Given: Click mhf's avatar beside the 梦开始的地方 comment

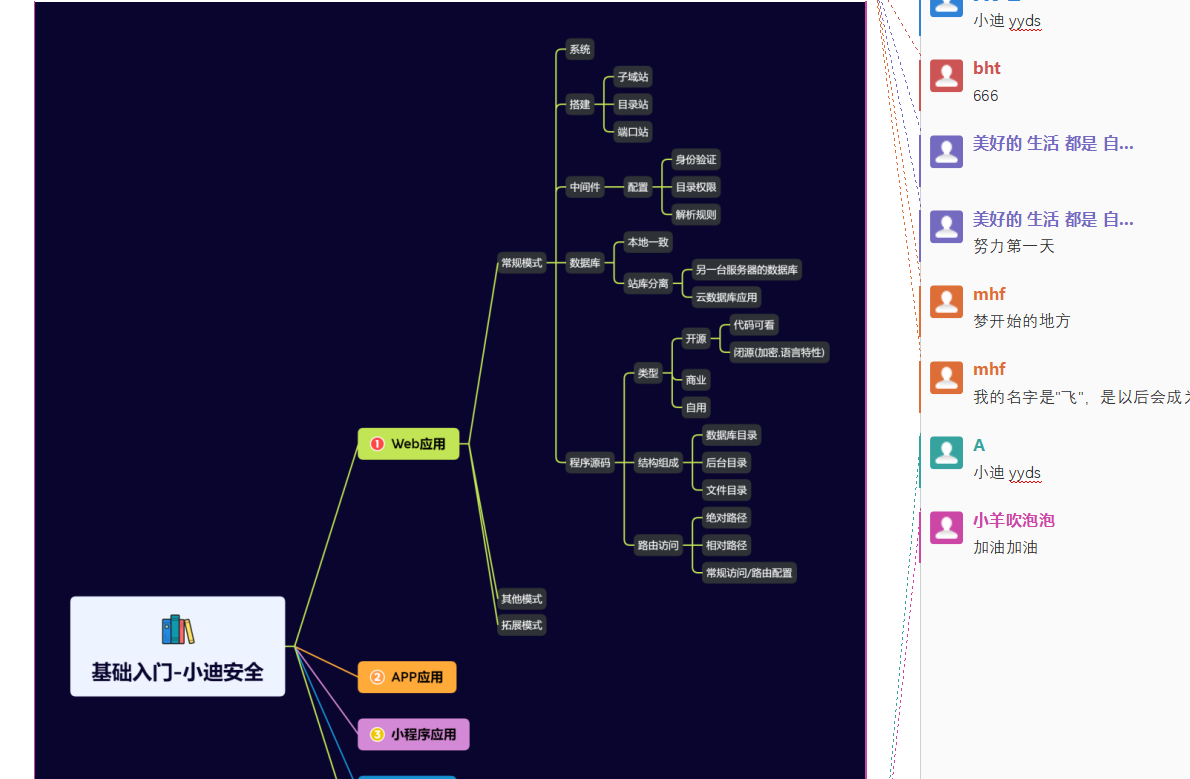Looking at the screenshot, I should (946, 302).
